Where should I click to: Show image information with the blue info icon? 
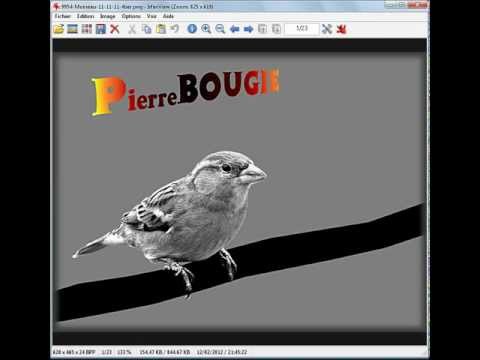(192, 29)
